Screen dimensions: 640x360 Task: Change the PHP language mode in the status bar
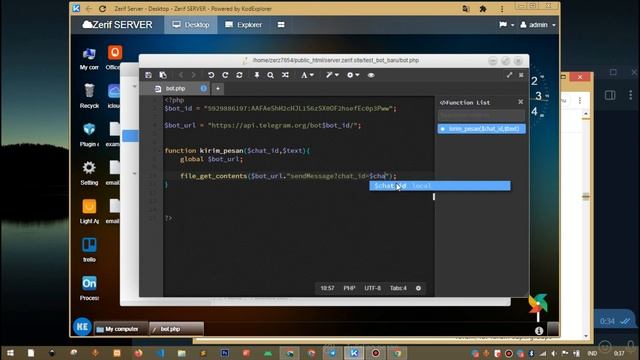click(x=349, y=288)
